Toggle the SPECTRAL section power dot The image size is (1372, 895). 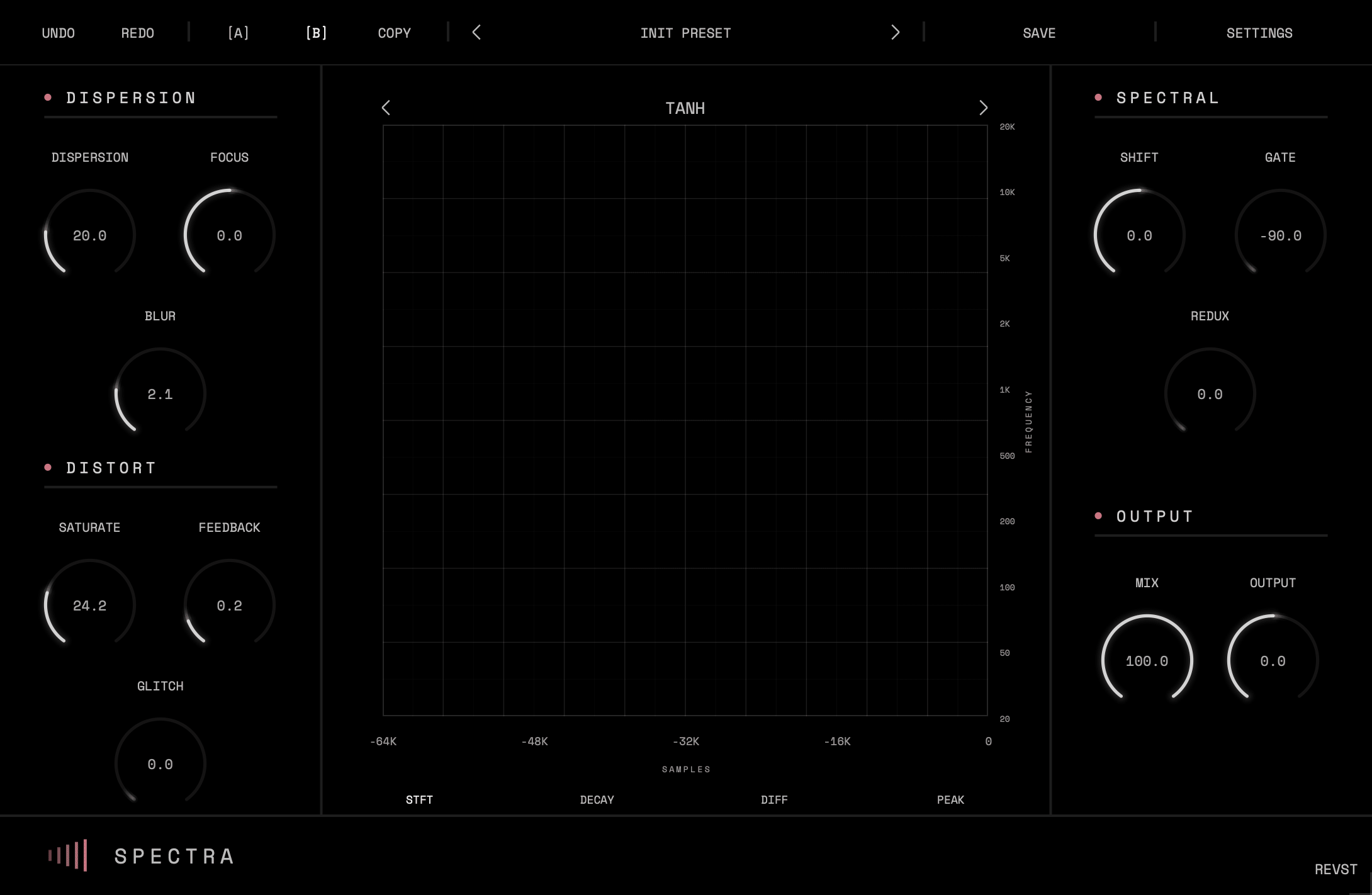point(1098,97)
